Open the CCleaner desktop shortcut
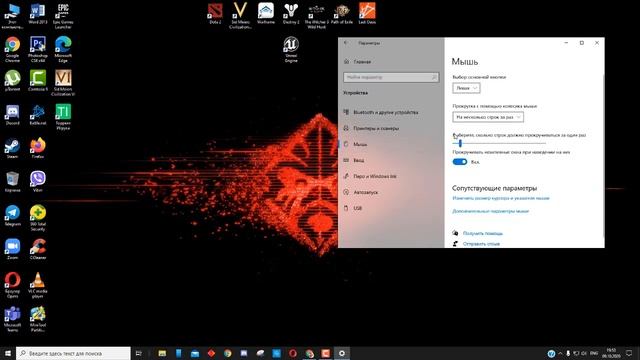 [x=38, y=249]
